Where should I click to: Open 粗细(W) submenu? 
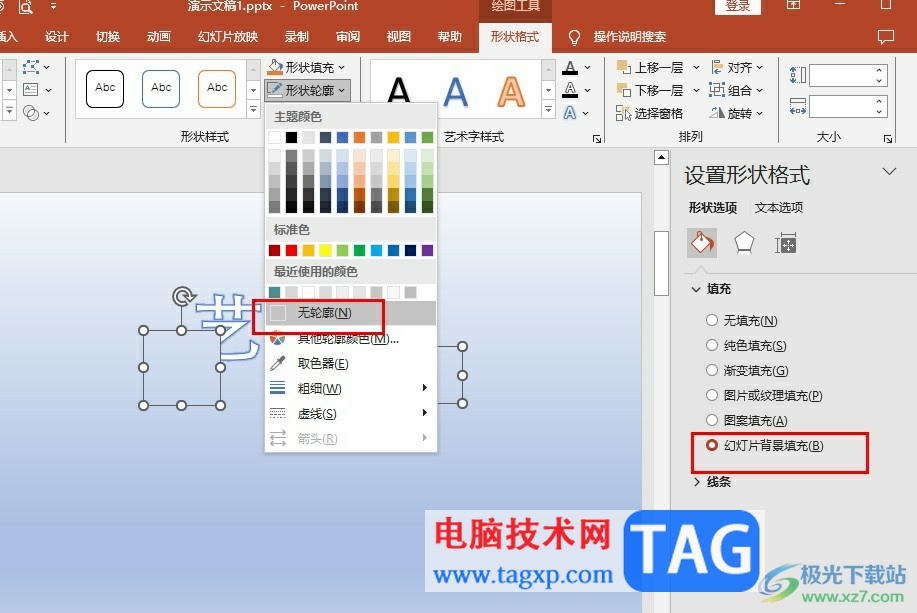(351, 388)
